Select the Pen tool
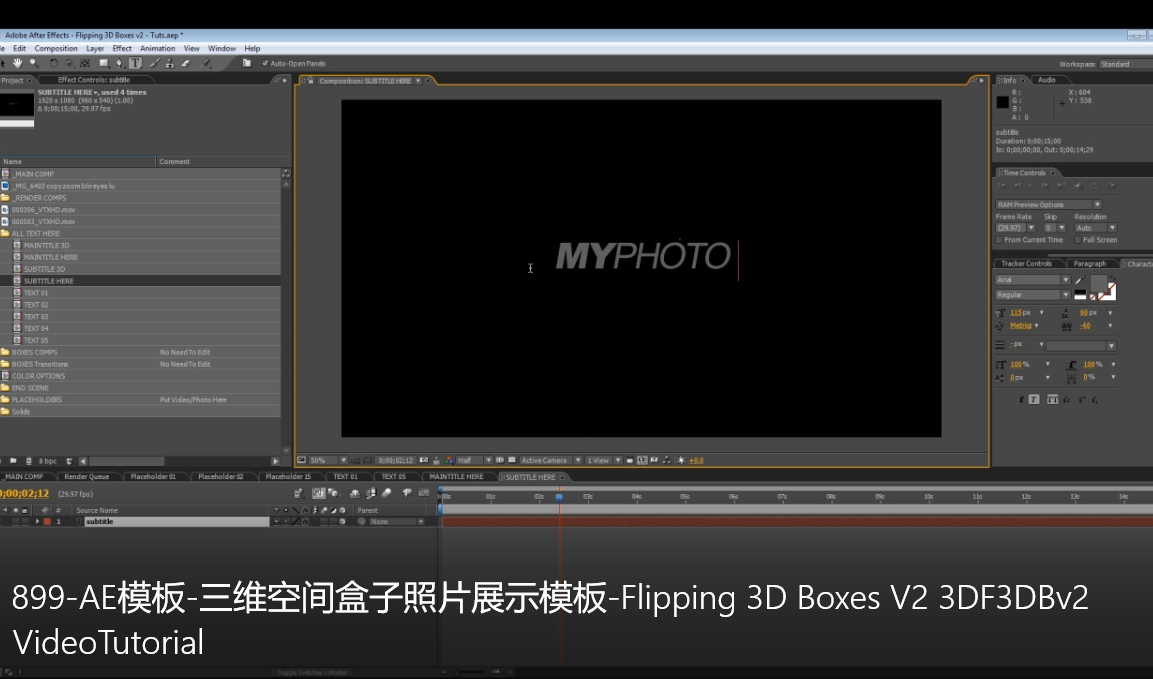Screen dimensions: 1153x679 click(120, 63)
